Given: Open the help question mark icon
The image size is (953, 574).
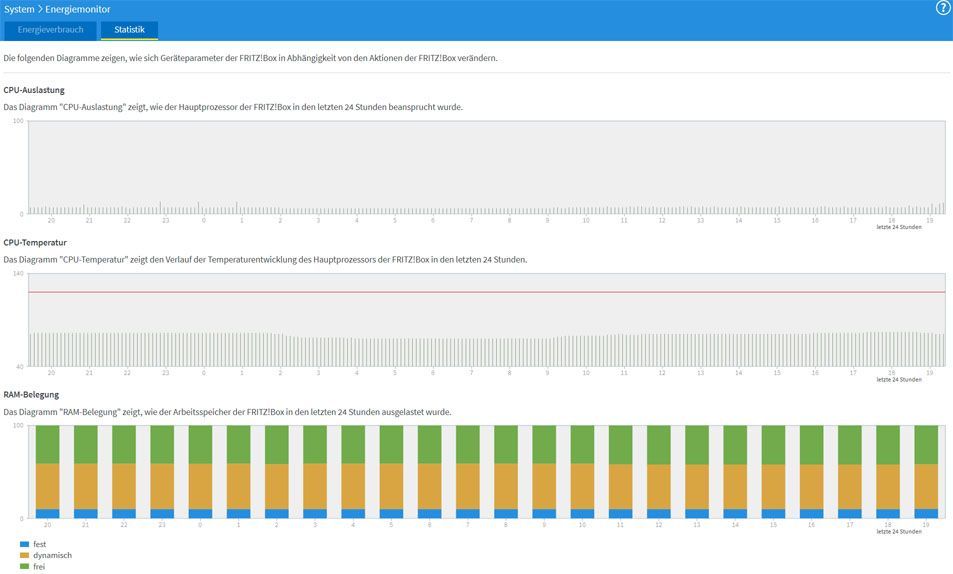Looking at the screenshot, I should 943,8.
